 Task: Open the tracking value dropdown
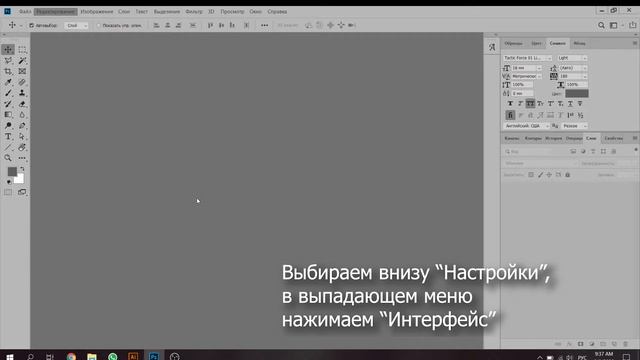(585, 76)
